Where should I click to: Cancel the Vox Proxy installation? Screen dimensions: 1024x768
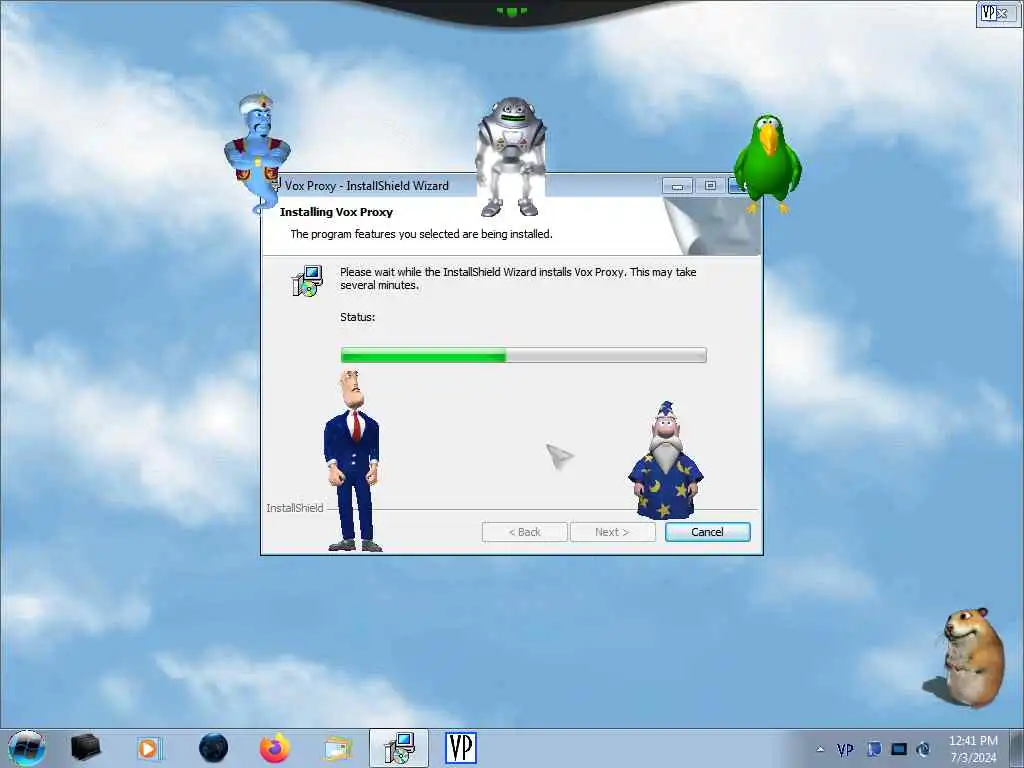[707, 532]
